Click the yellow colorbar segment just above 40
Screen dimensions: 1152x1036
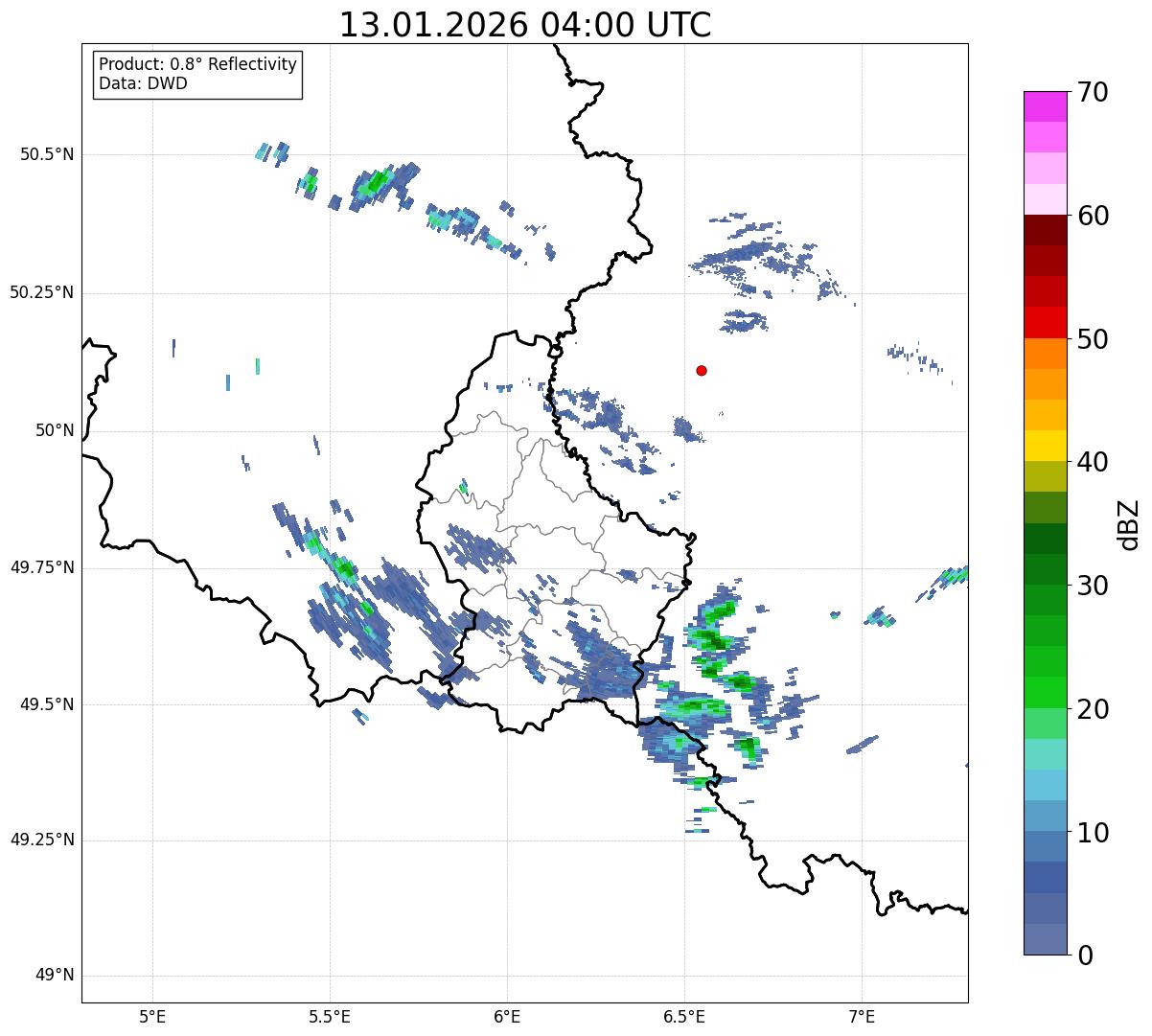coord(1045,446)
